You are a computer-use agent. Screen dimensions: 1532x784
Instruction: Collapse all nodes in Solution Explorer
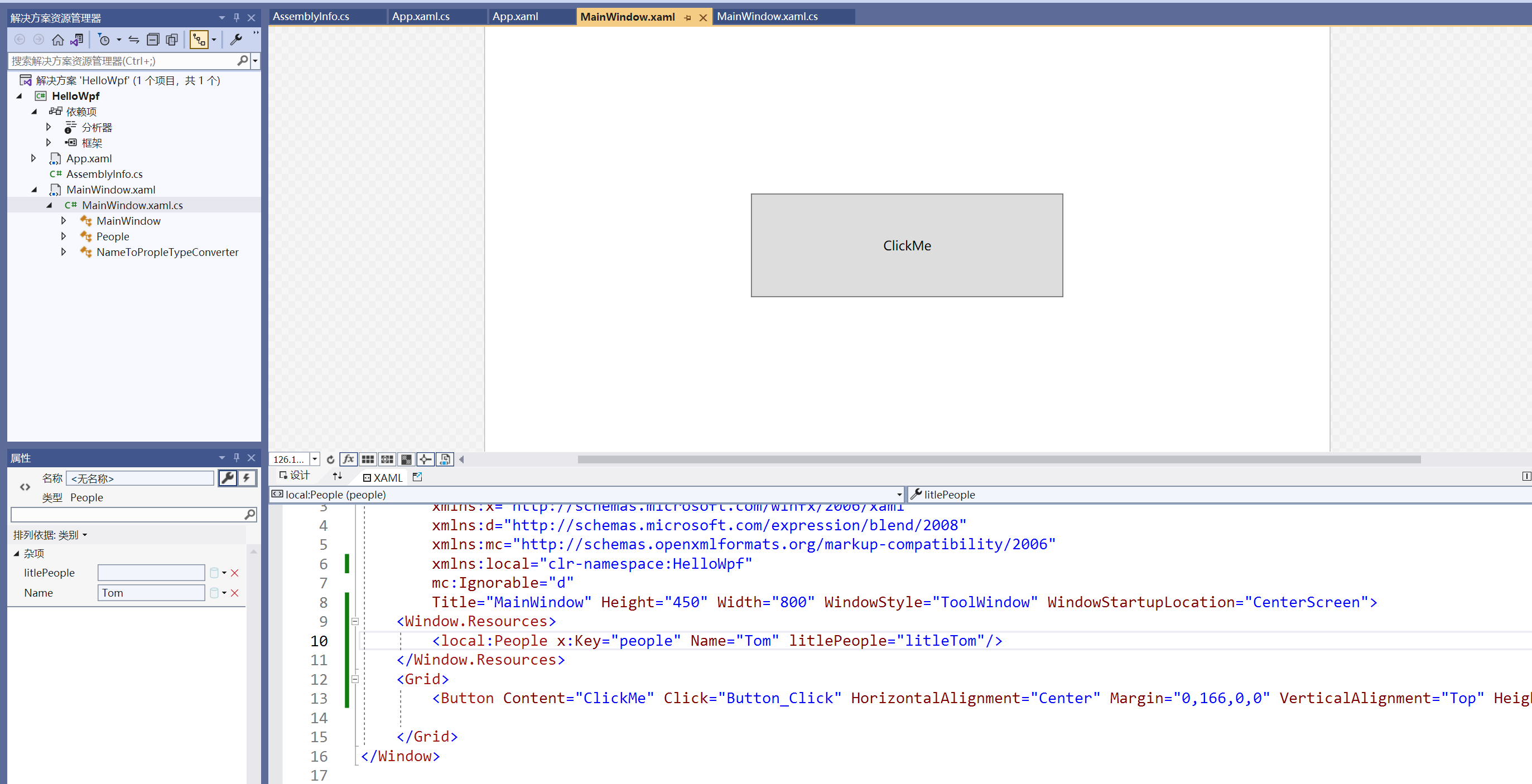(153, 40)
